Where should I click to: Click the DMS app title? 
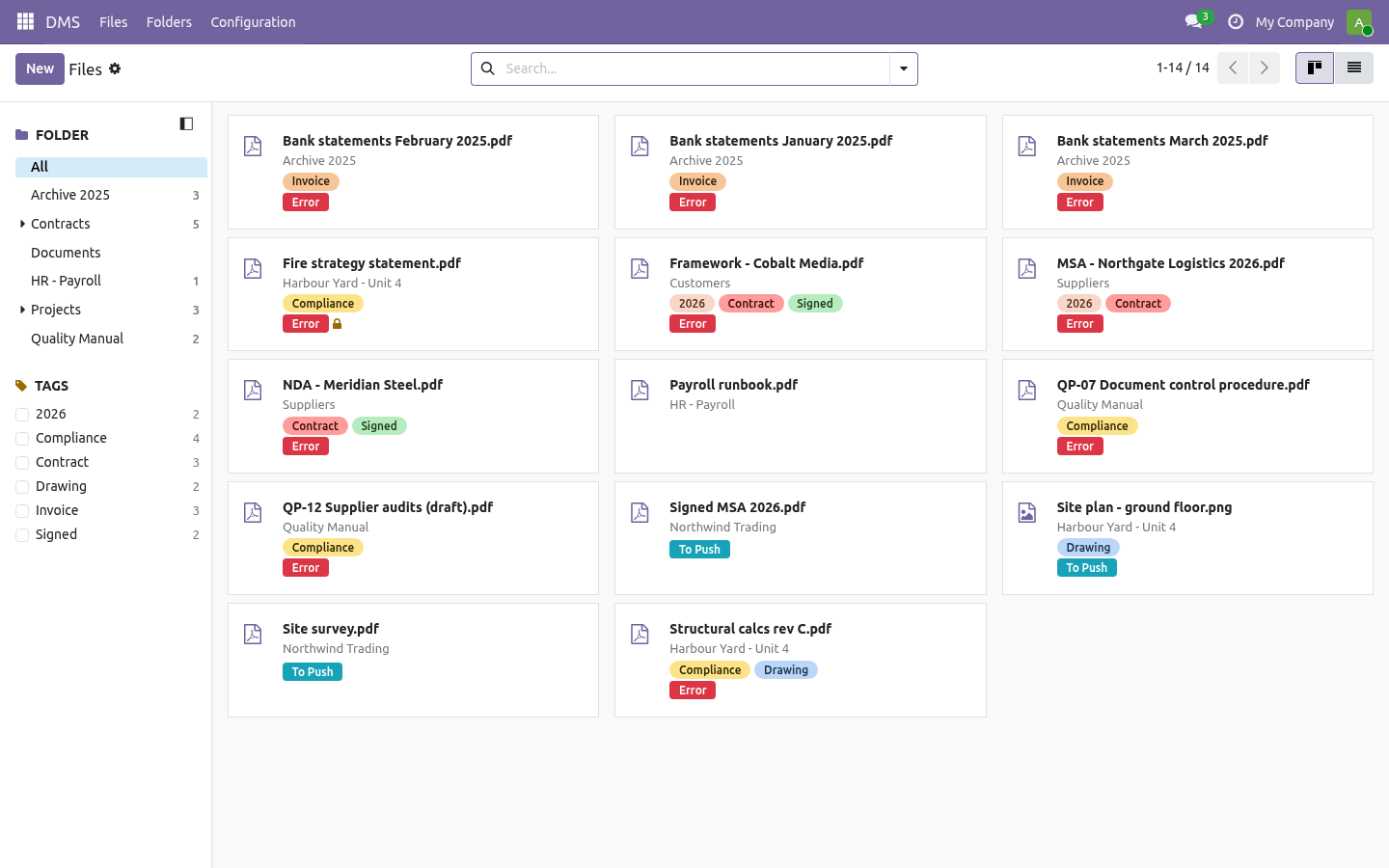pyautogui.click(x=63, y=22)
